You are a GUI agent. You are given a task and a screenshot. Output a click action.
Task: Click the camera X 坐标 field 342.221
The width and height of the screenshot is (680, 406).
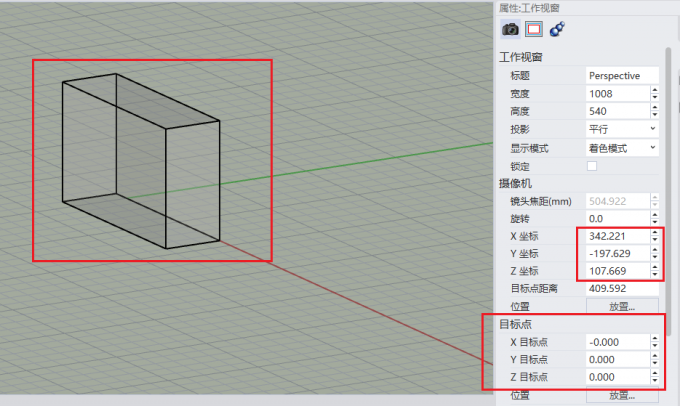coord(618,236)
